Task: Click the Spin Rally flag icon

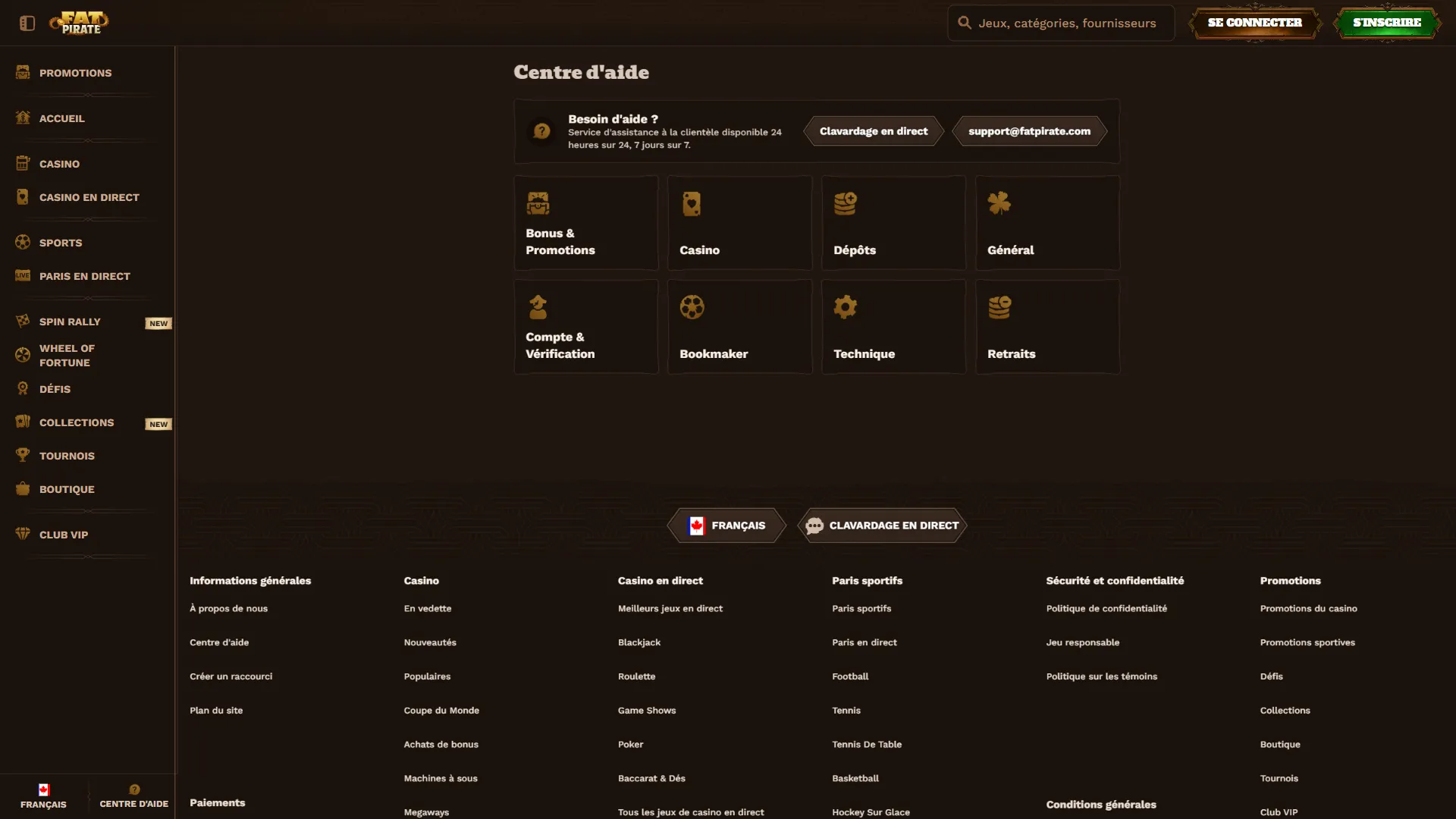Action: click(23, 321)
